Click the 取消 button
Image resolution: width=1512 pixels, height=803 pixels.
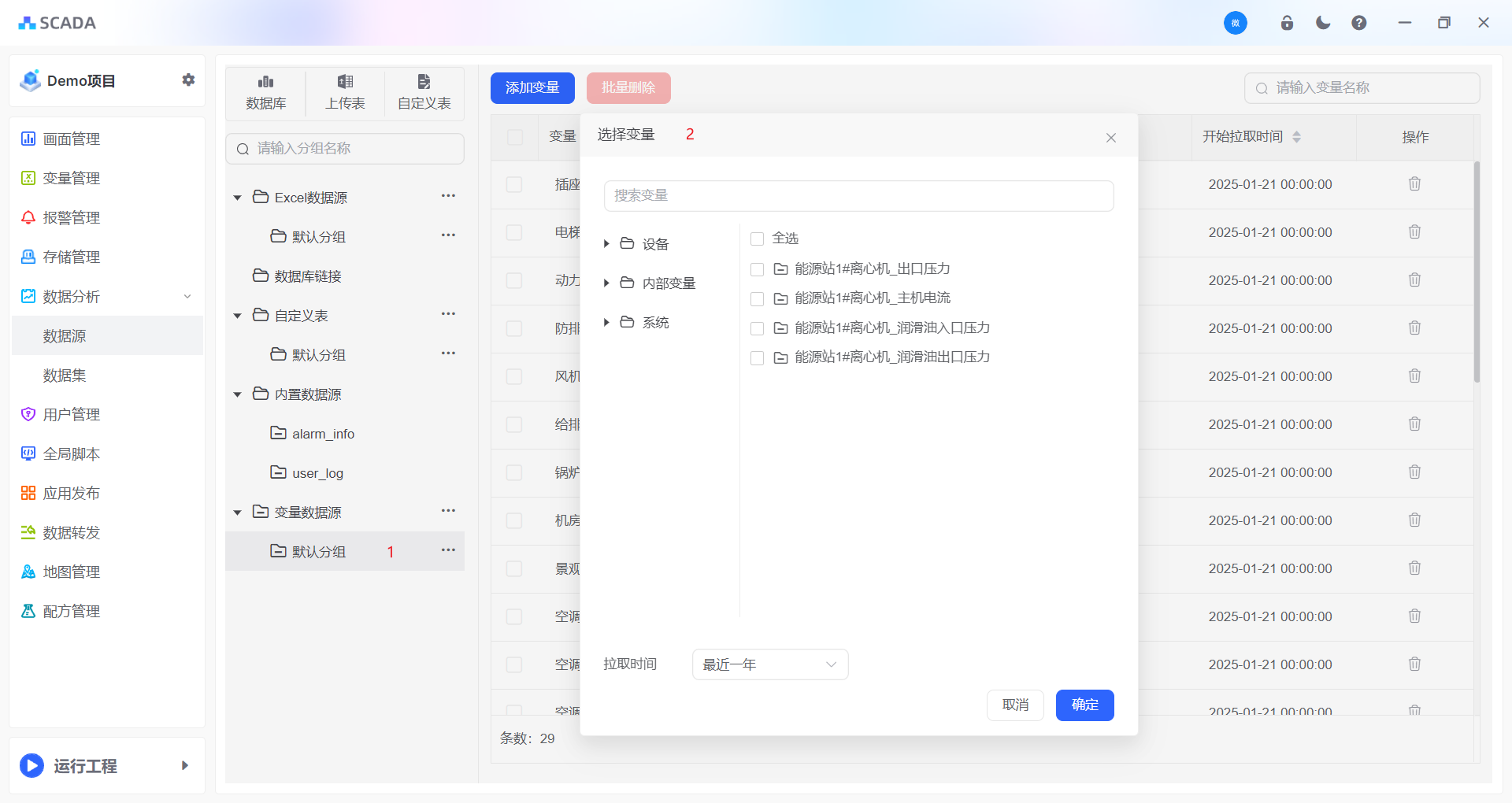pyautogui.click(x=1015, y=705)
